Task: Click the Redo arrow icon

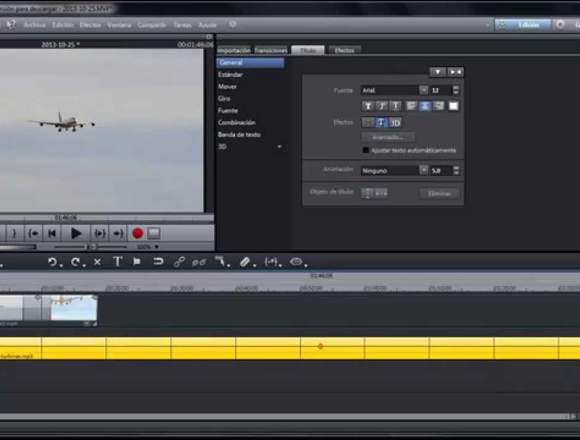Action: [75, 262]
